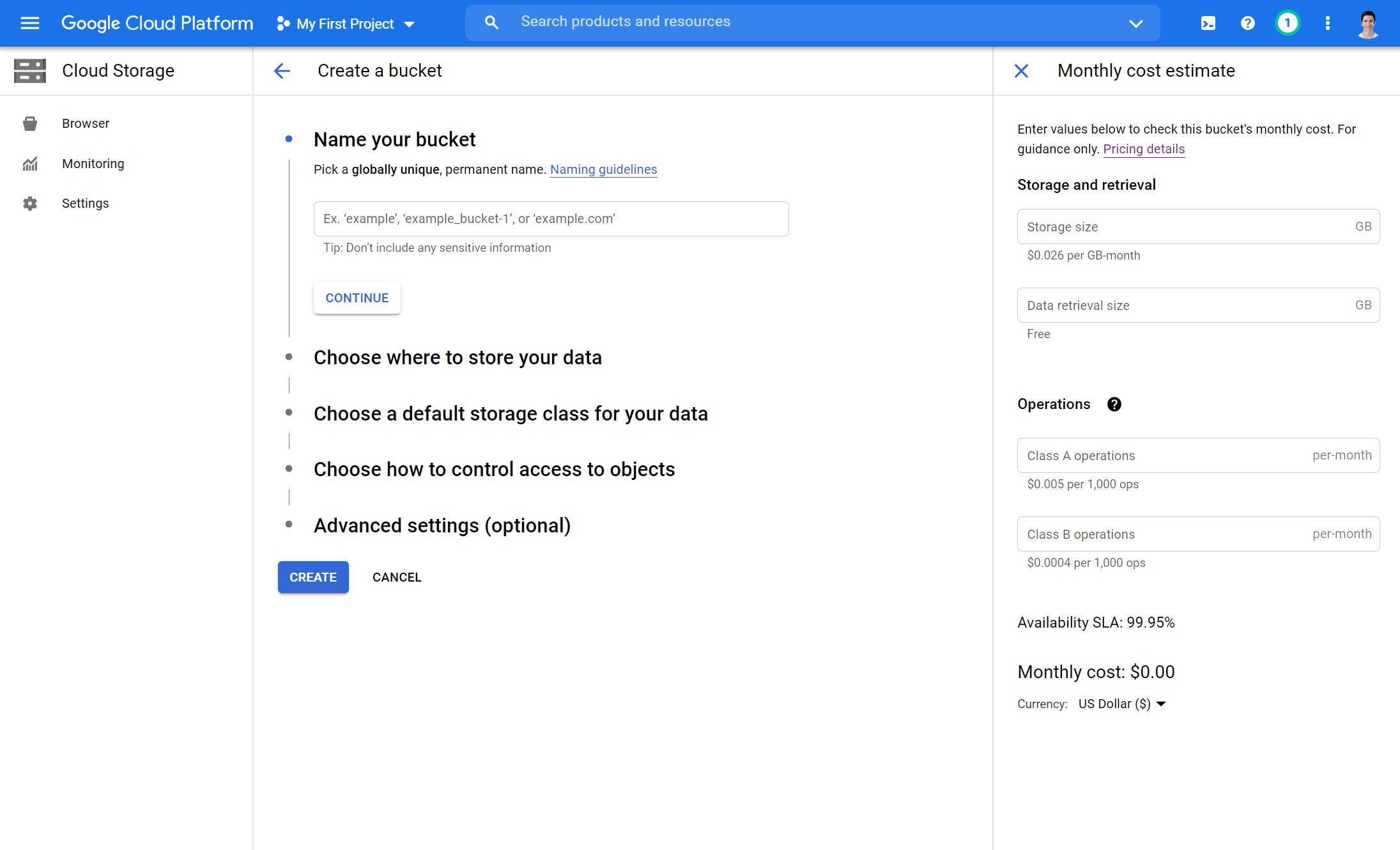
Task: Close the Monthly cost estimate panel
Action: [x=1020, y=71]
